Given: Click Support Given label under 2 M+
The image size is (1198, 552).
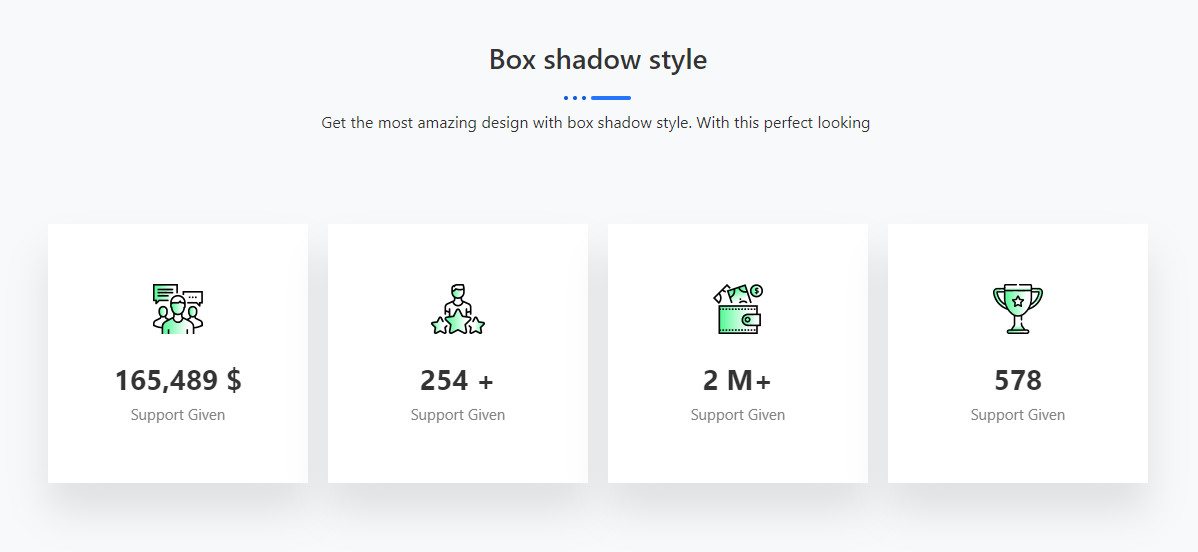Looking at the screenshot, I should point(738,415).
